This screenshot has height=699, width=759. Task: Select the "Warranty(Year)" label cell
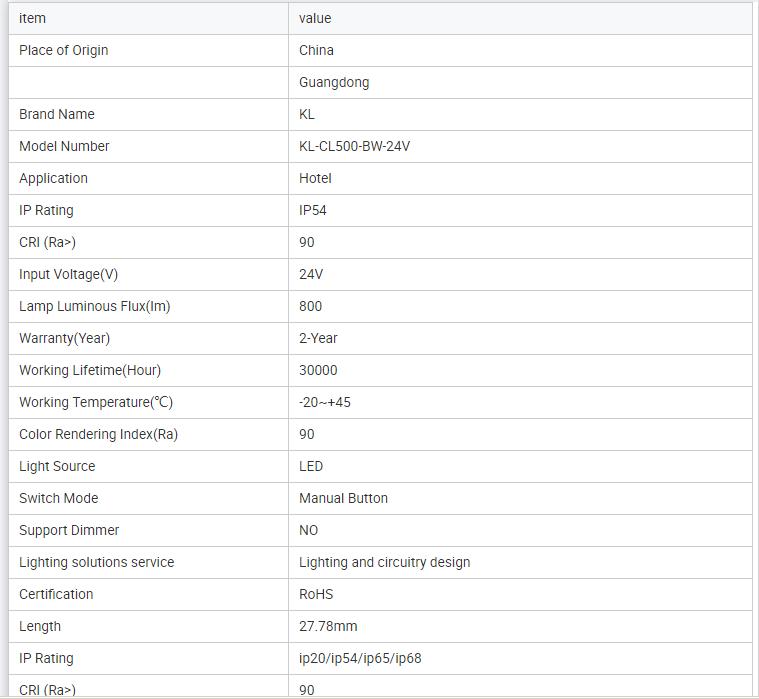coord(65,338)
